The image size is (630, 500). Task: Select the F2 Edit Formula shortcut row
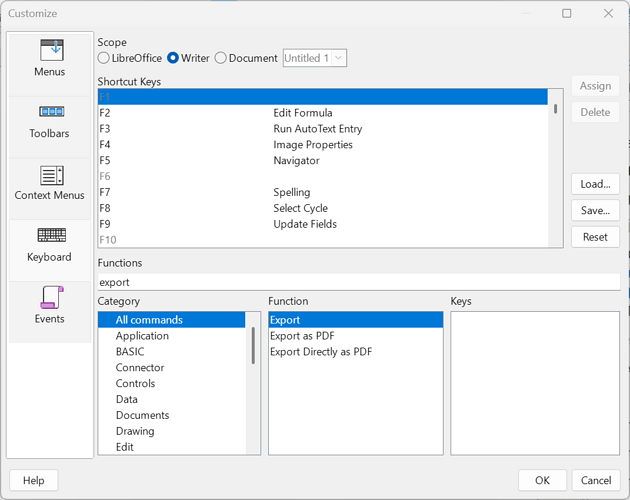323,113
